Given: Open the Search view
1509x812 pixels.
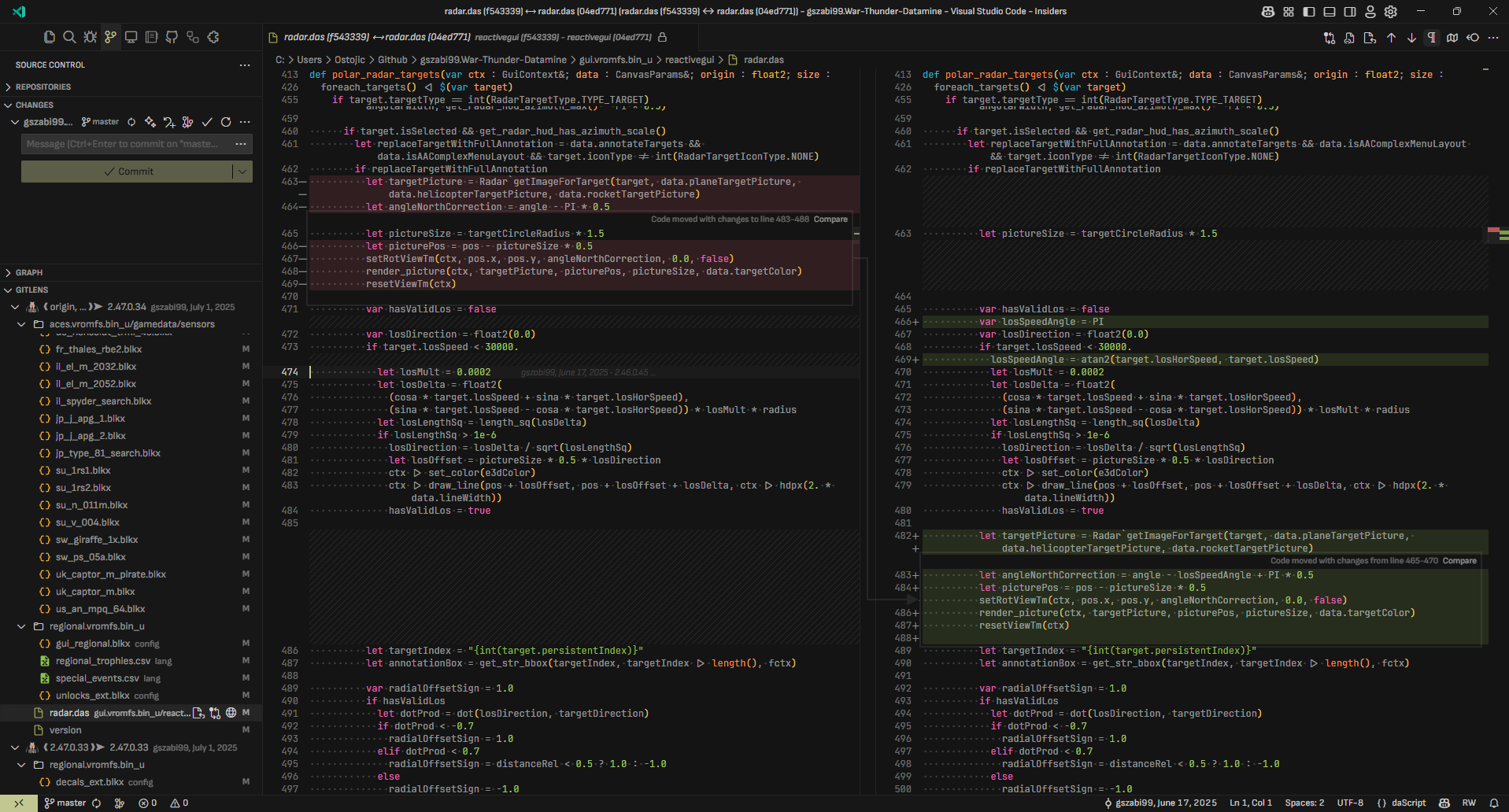Looking at the screenshot, I should coord(69,37).
